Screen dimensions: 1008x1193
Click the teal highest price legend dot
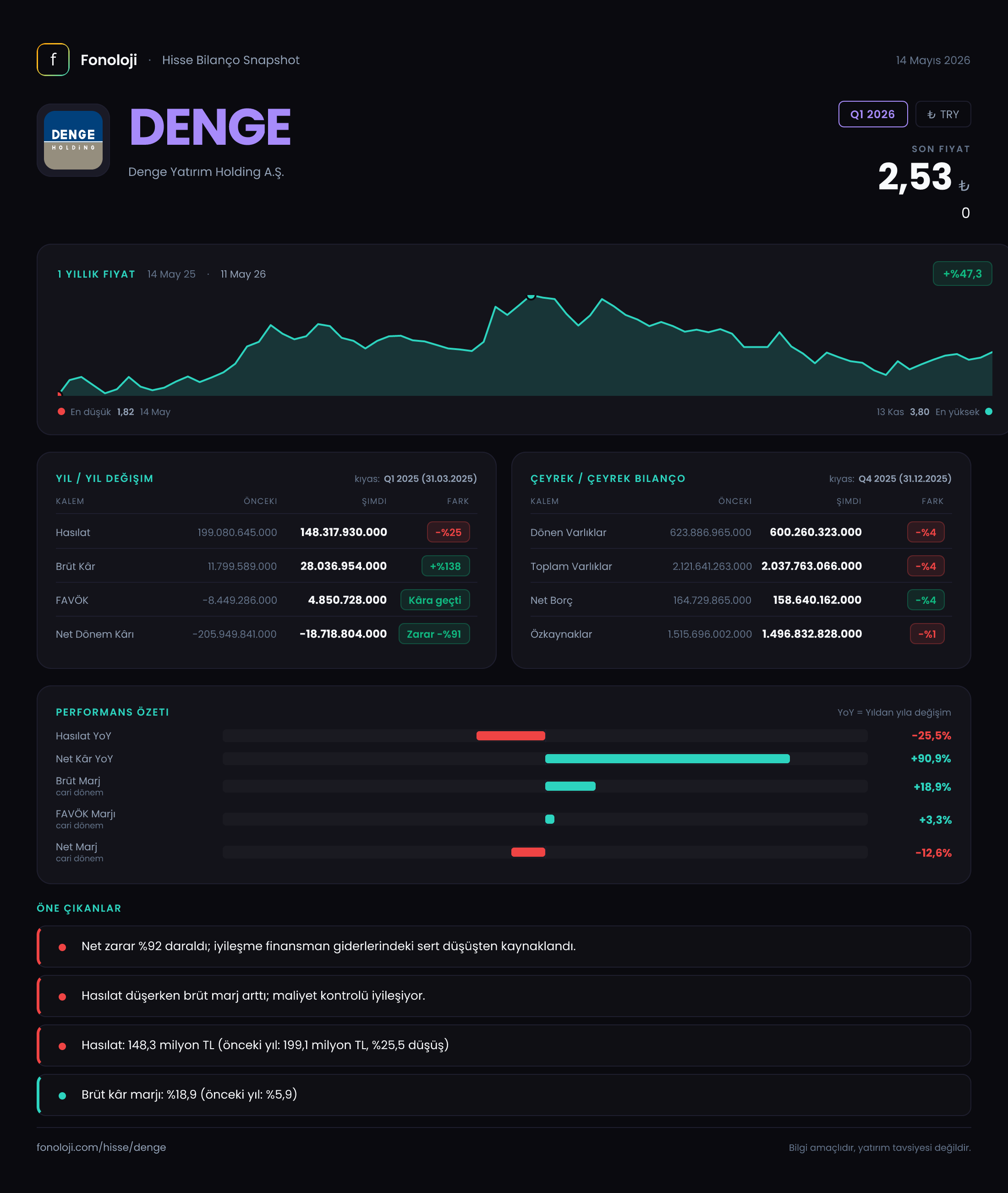point(989,411)
